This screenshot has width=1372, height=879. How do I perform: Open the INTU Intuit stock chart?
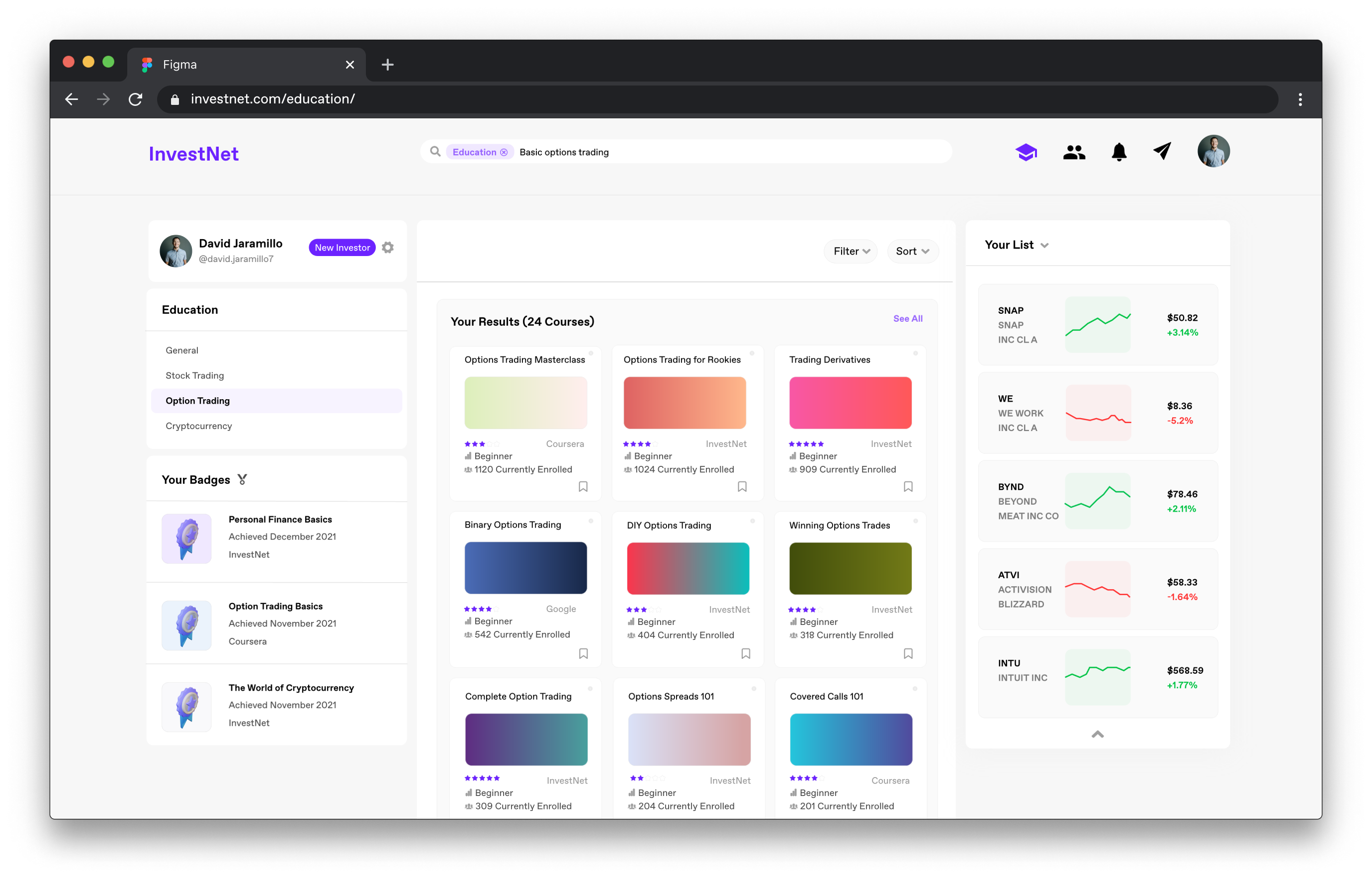[x=1097, y=677]
